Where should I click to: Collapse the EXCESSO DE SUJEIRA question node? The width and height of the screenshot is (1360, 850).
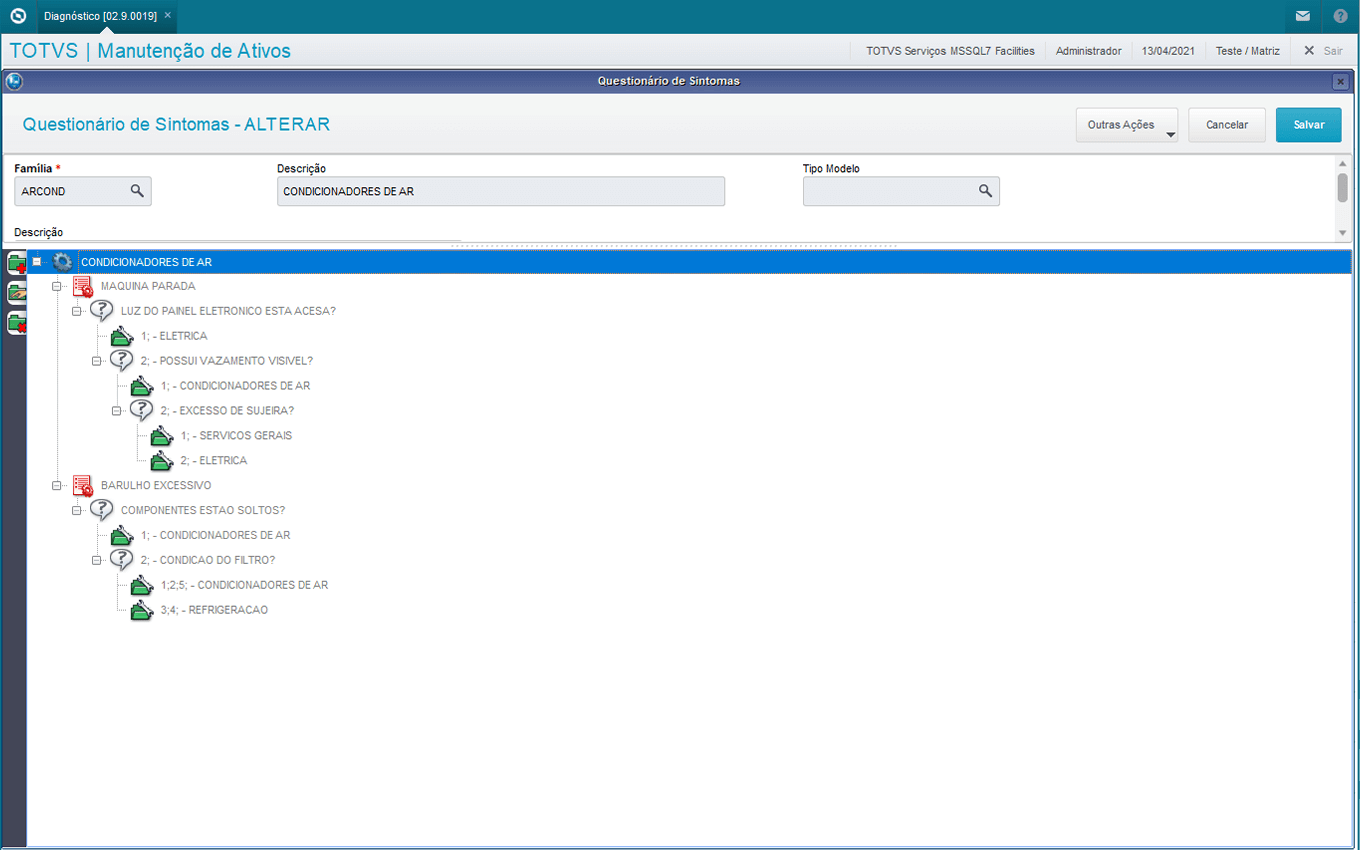[117, 411]
